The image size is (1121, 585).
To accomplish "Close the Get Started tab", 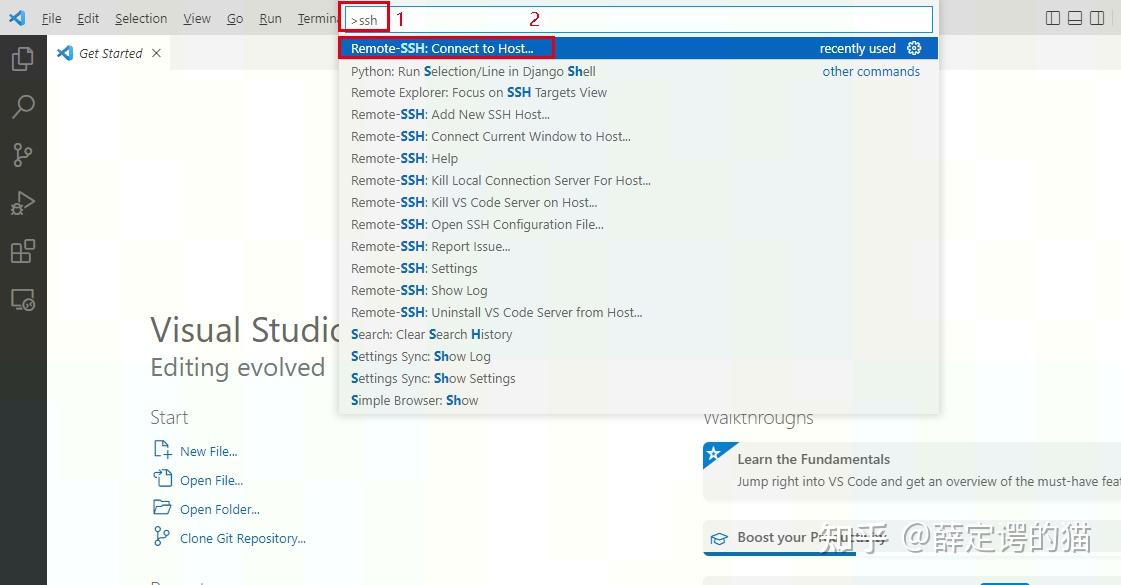I will (x=157, y=53).
